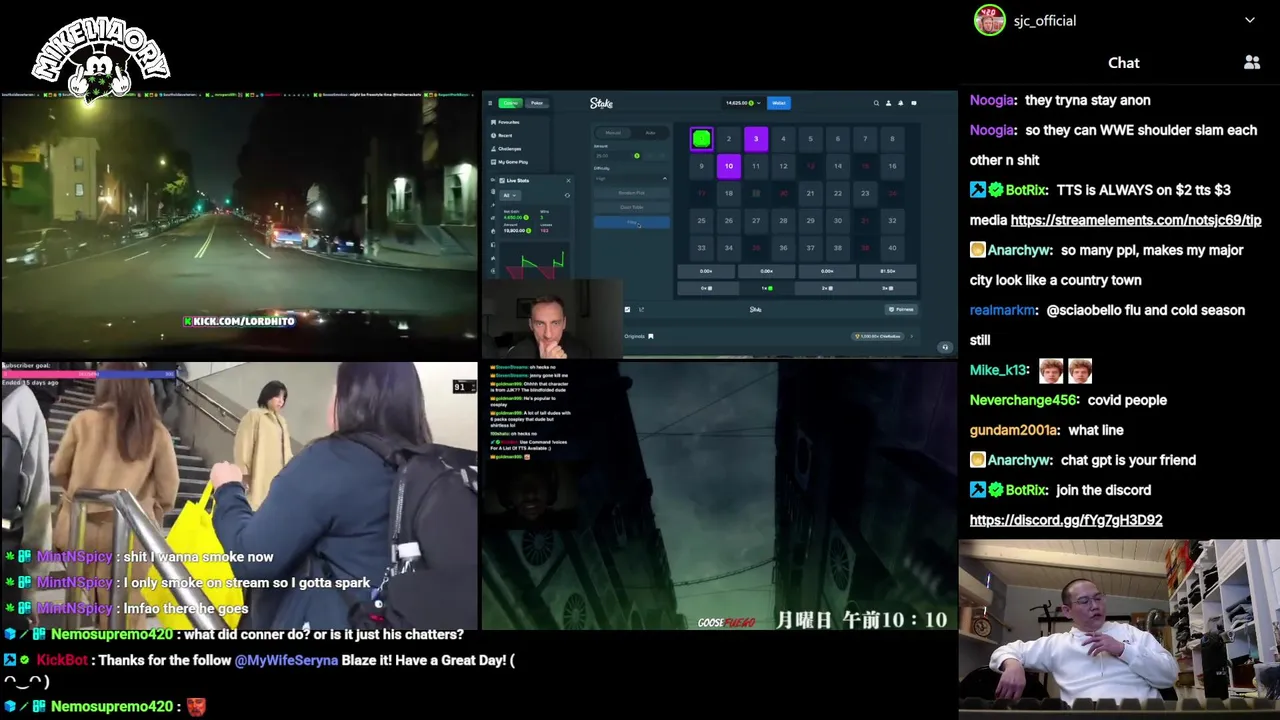Switch to the Casino tab
The height and width of the screenshot is (720, 1280).
point(510,103)
